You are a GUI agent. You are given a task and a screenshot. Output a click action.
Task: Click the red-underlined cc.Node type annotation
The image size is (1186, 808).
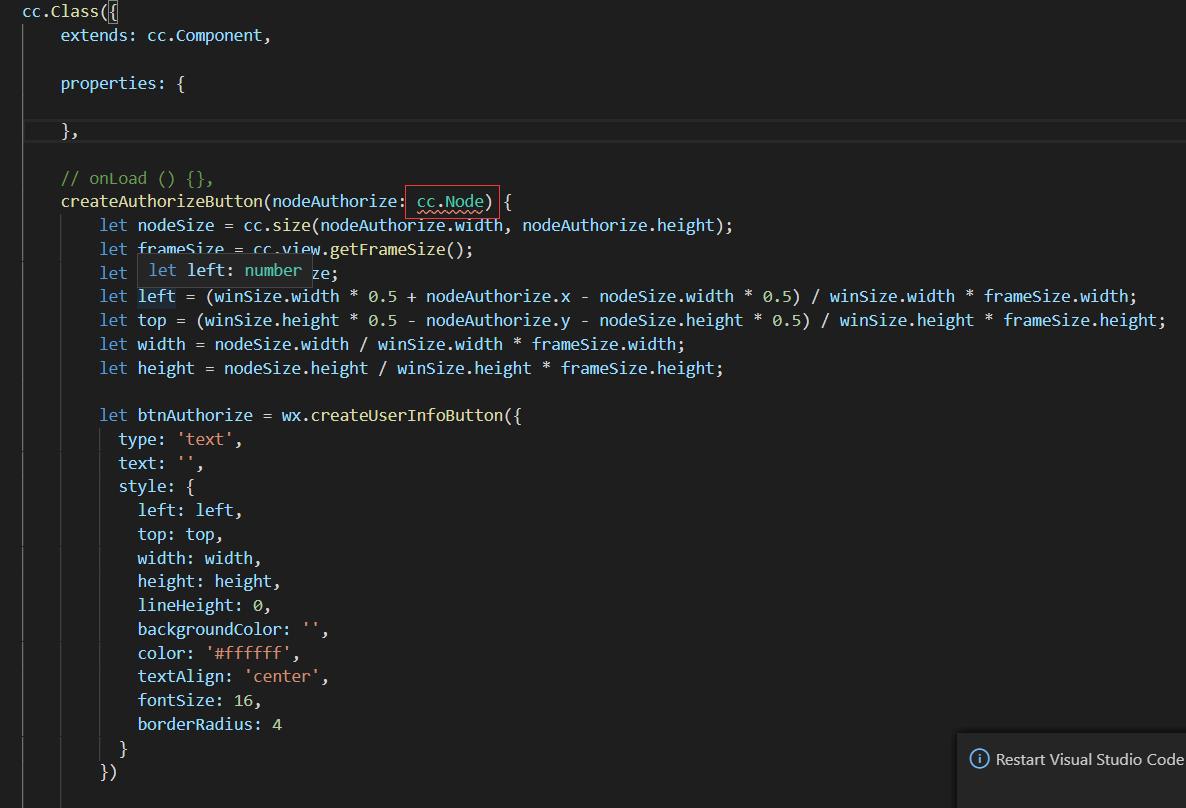450,202
